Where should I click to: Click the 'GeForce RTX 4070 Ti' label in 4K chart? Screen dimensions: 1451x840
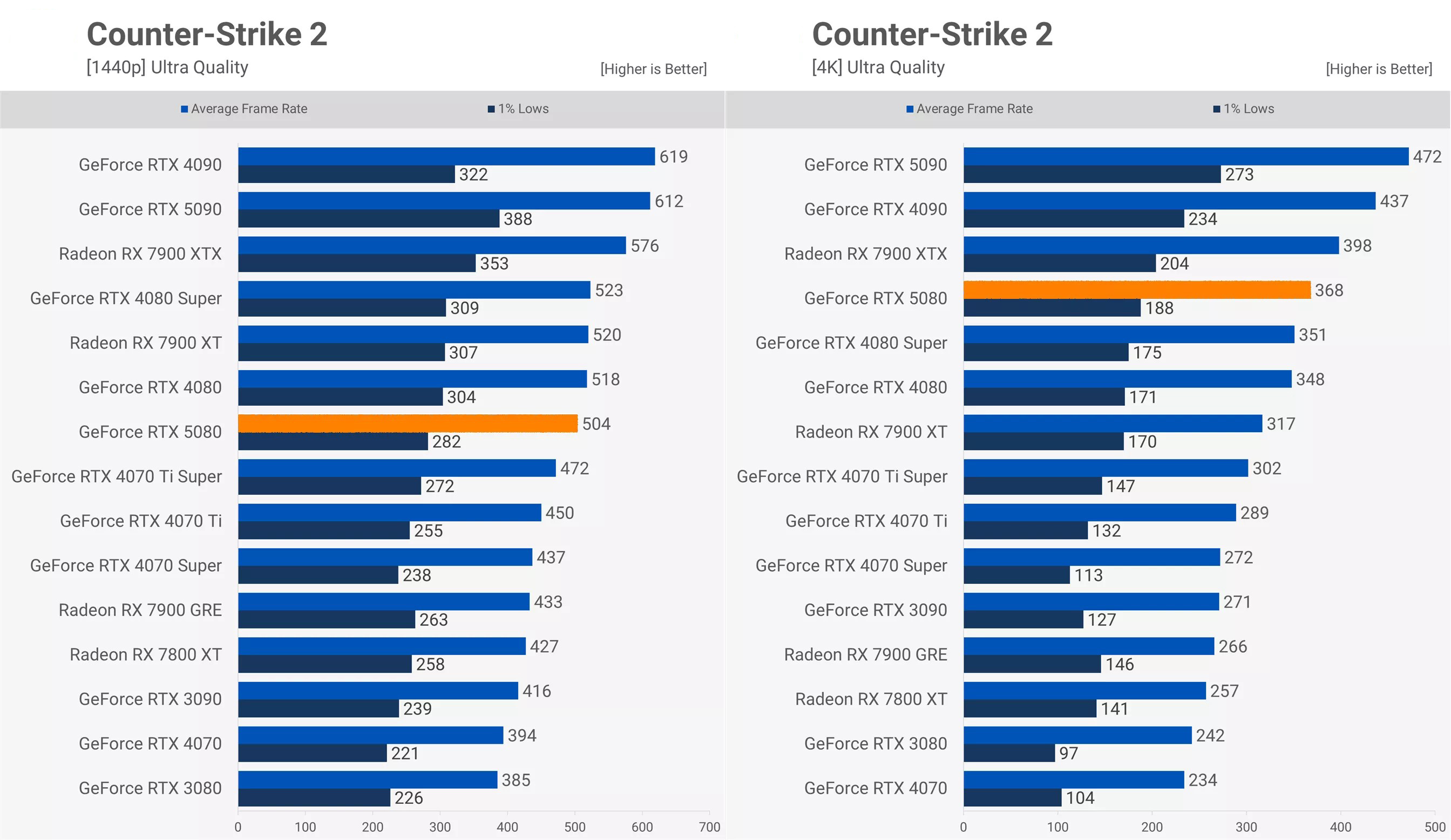click(866, 521)
